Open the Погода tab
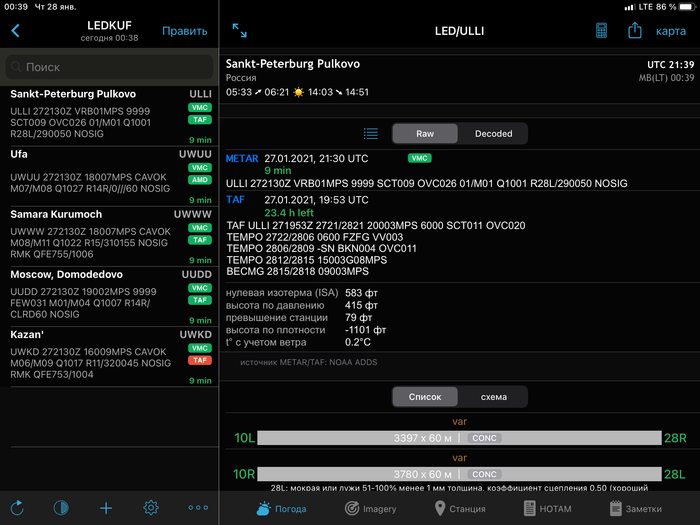This screenshot has height=525, width=700. click(x=281, y=508)
